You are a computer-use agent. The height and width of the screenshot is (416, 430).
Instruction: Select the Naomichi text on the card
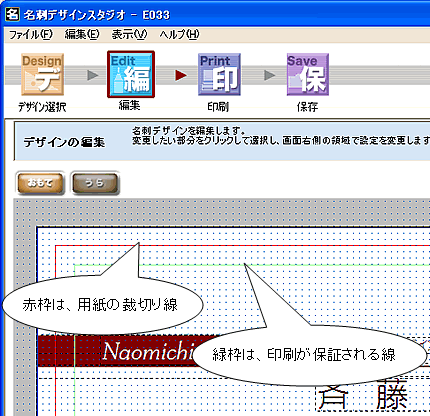click(x=148, y=351)
